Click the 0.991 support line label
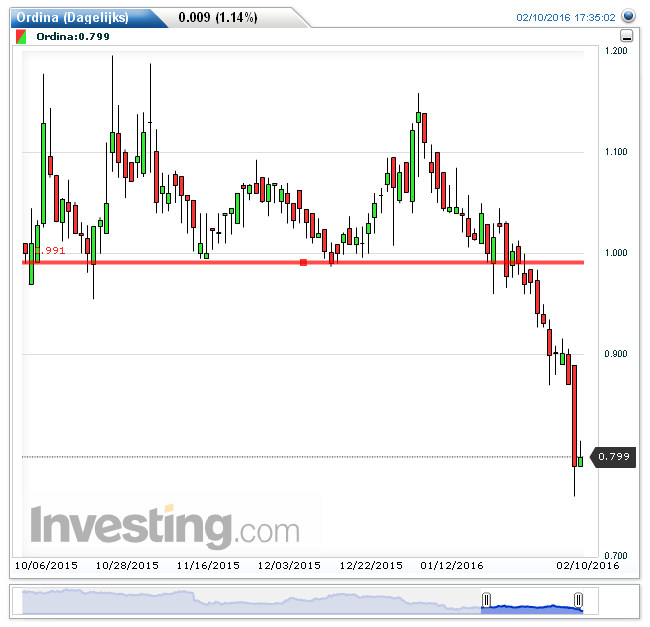The height and width of the screenshot is (627, 650). coord(50,250)
